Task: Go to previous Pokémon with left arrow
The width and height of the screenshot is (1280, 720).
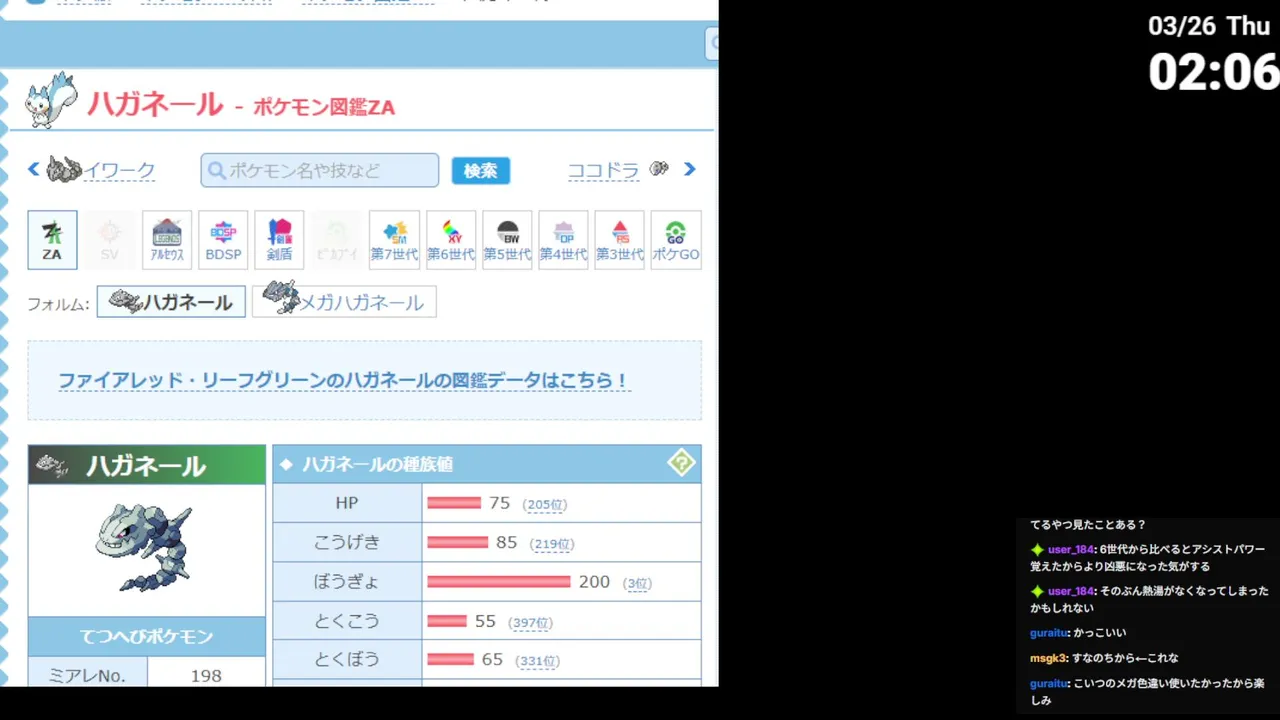Action: point(33,169)
